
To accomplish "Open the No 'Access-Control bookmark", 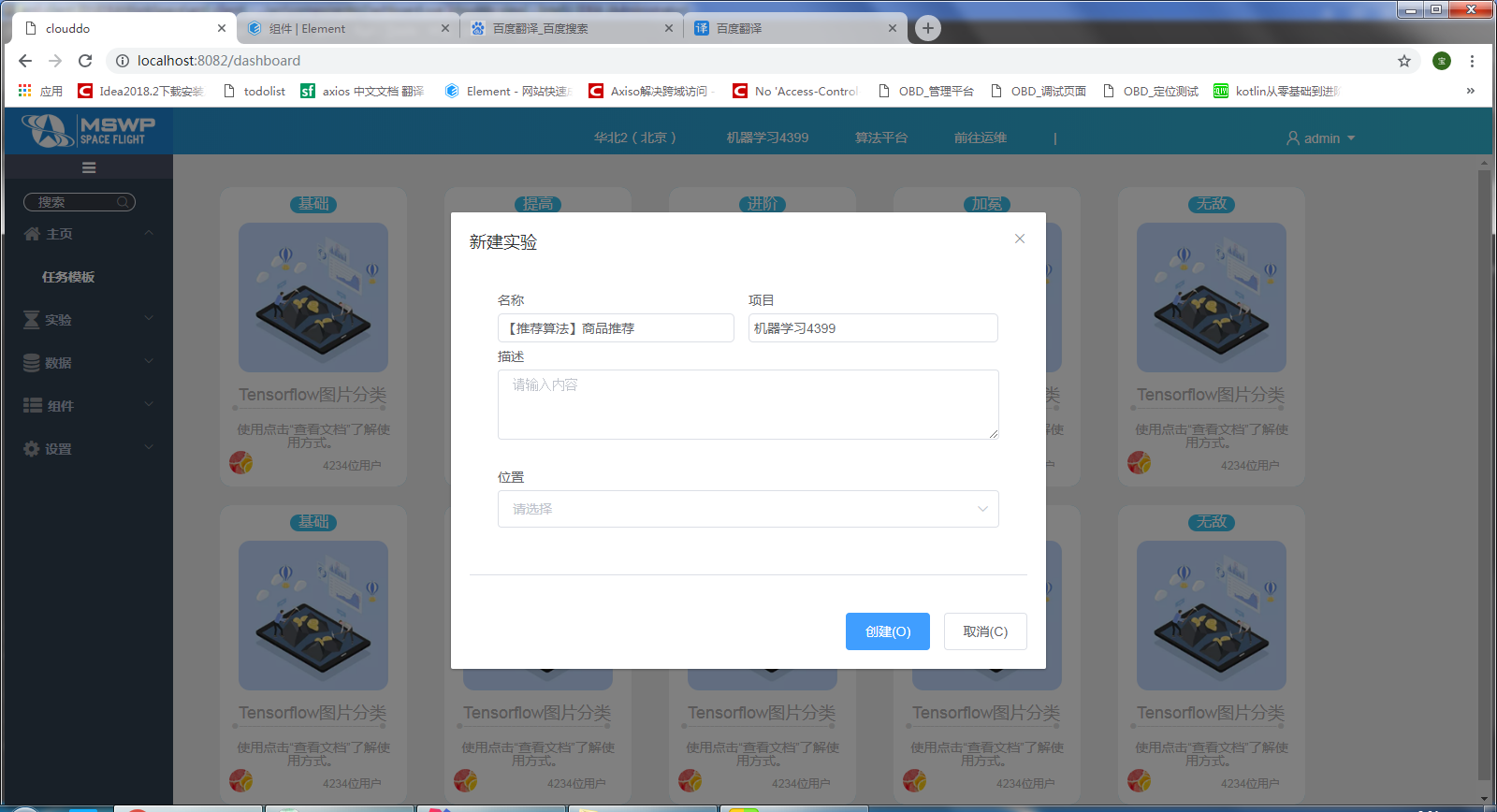I will coord(795,91).
